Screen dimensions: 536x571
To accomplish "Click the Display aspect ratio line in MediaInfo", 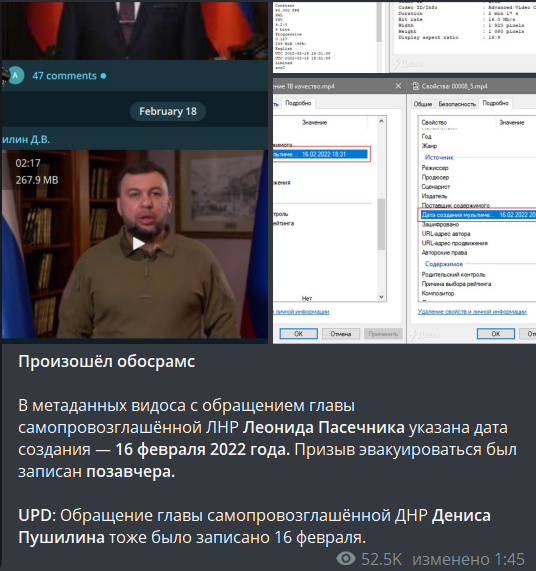I will click(450, 38).
